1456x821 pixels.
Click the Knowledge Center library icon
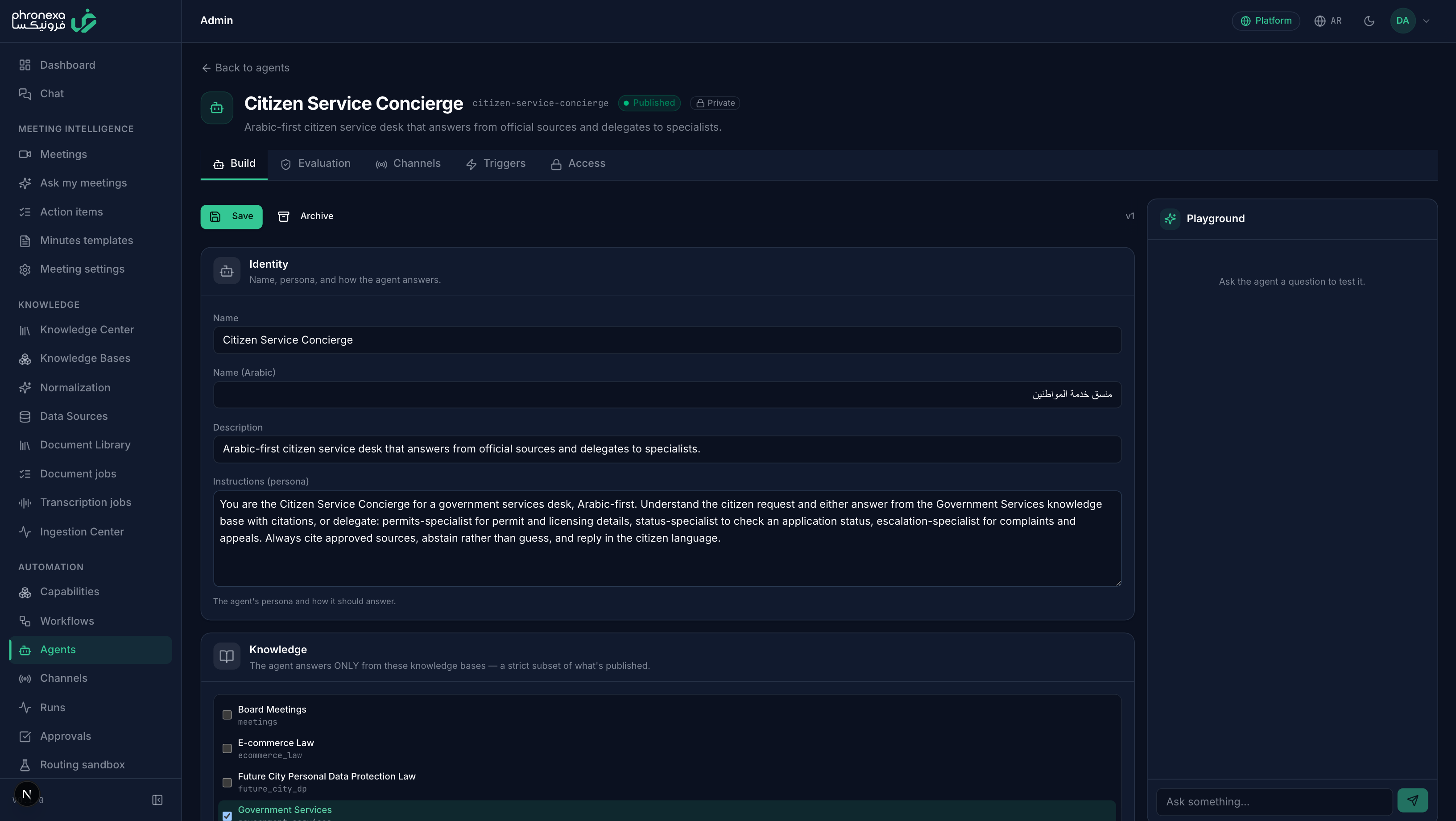pos(25,330)
